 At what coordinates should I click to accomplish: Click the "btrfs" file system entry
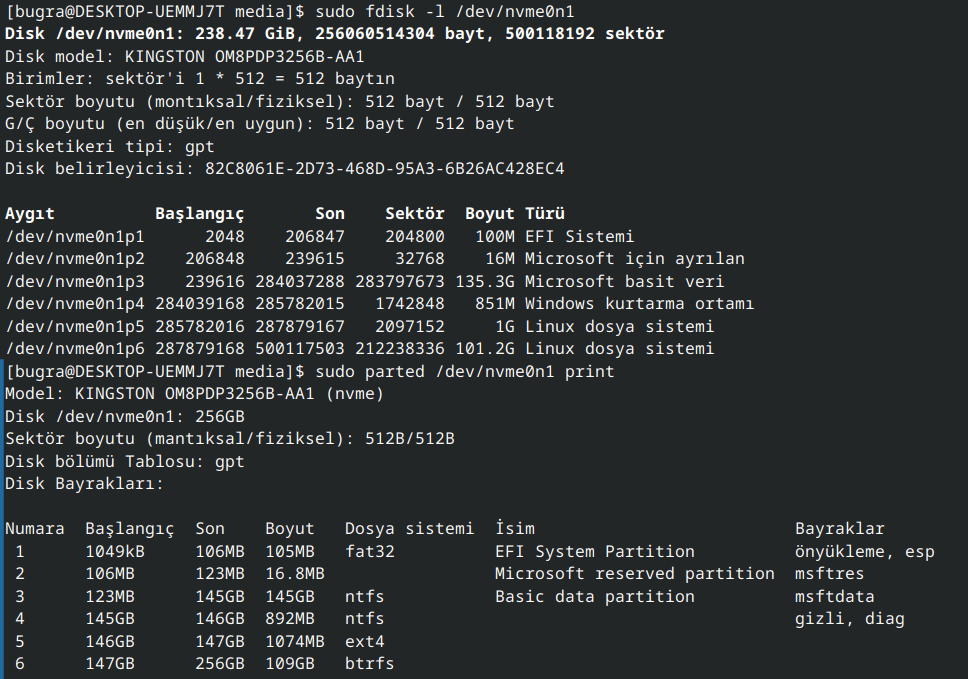[370, 664]
